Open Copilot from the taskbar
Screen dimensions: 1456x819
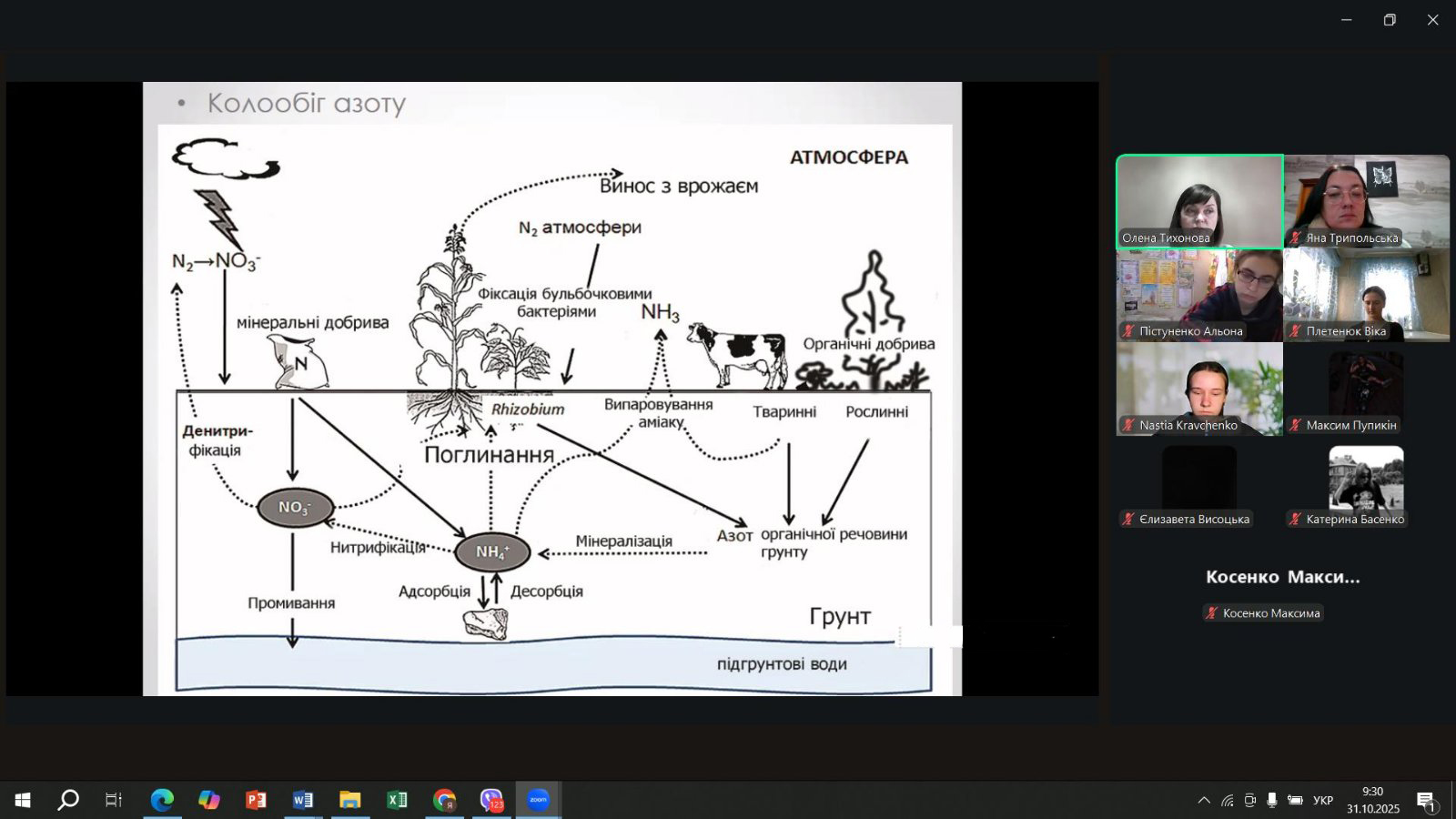209,800
